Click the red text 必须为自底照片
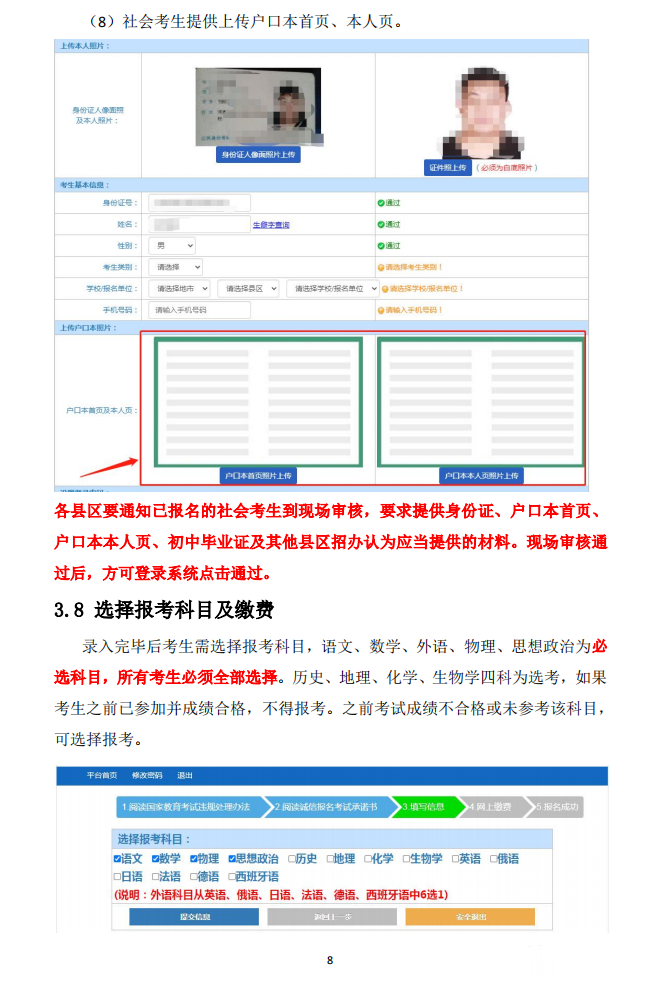659x986 pixels. click(x=507, y=168)
